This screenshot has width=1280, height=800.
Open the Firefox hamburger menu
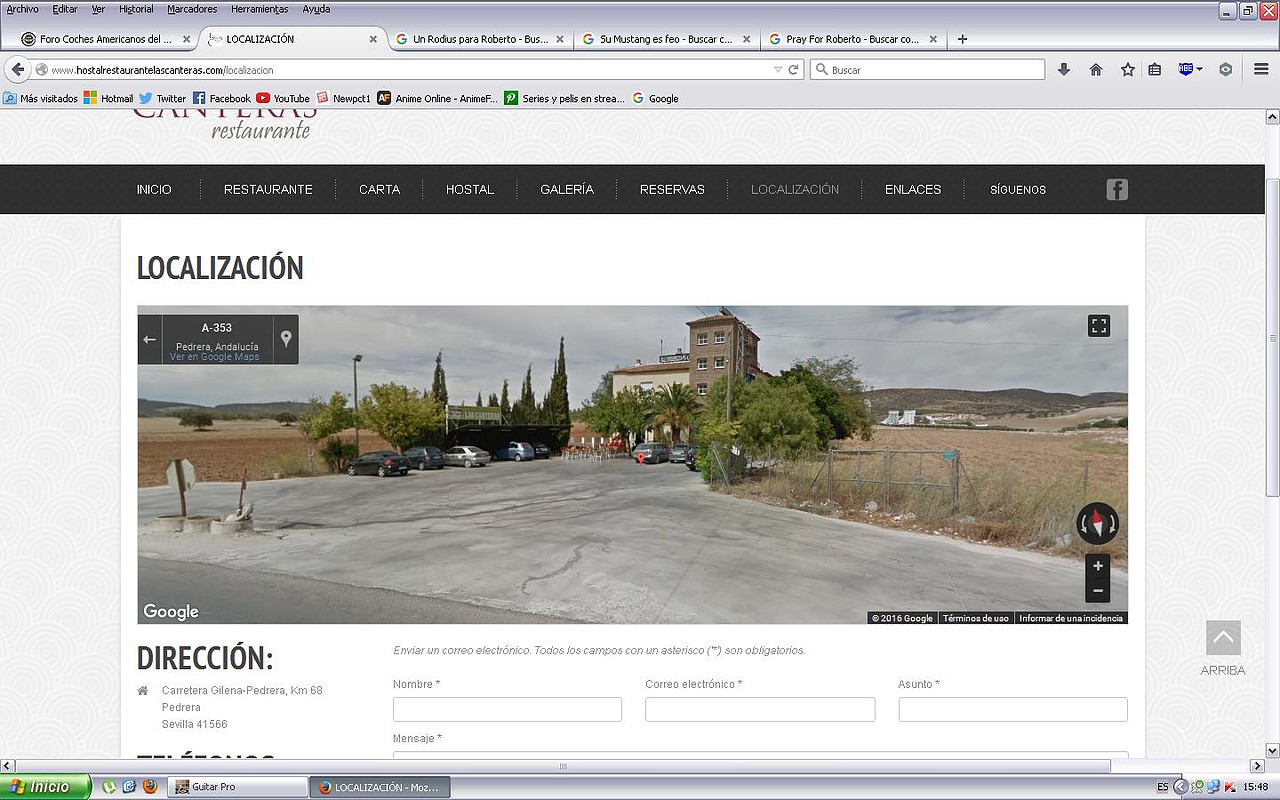pos(1261,69)
